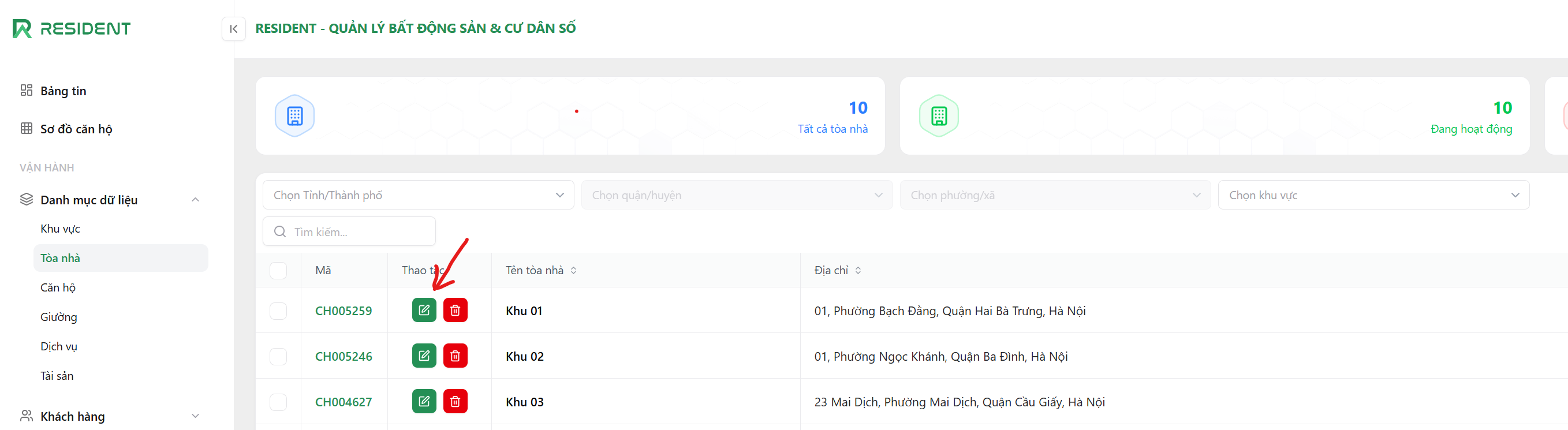Go to Căn hộ in the sidebar
The width and height of the screenshot is (1568, 430).
point(58,287)
